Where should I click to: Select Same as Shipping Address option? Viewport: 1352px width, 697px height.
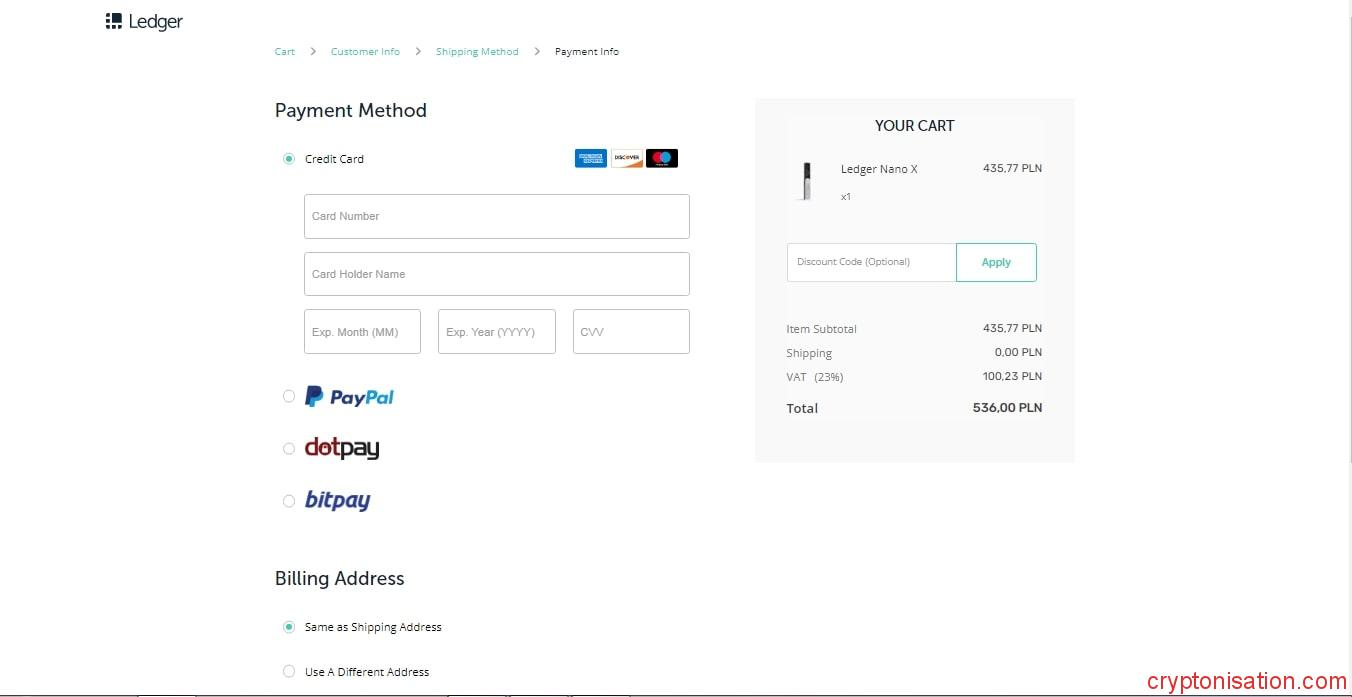pos(289,627)
